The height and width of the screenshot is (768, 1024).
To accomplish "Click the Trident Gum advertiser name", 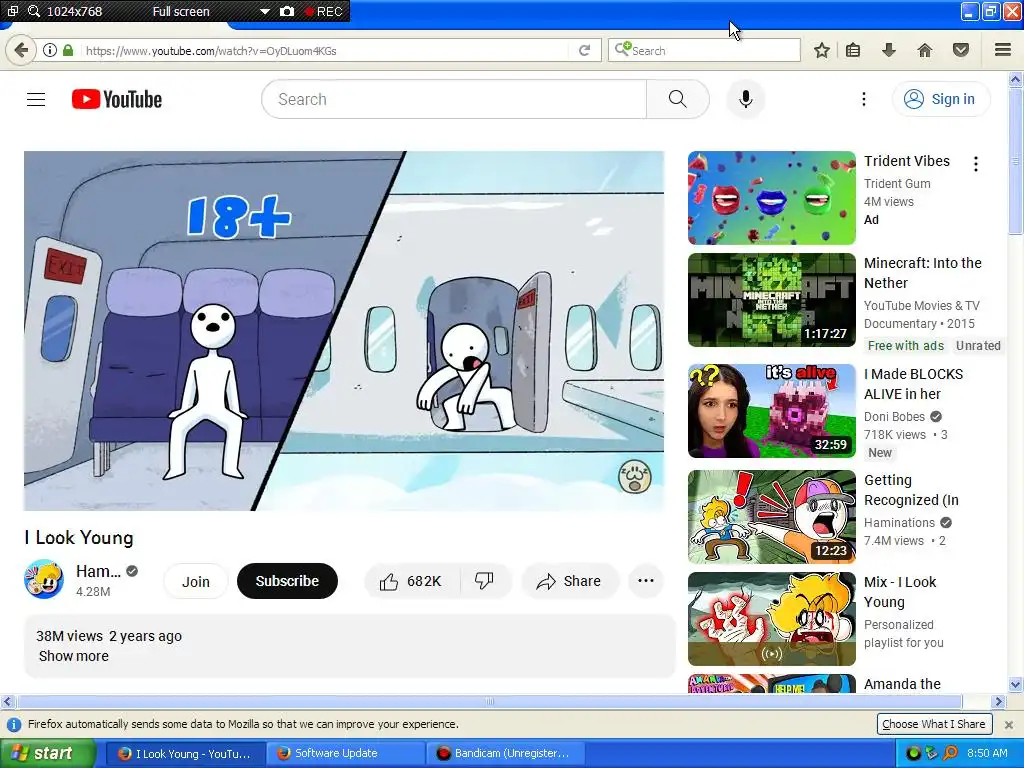I will click(897, 184).
